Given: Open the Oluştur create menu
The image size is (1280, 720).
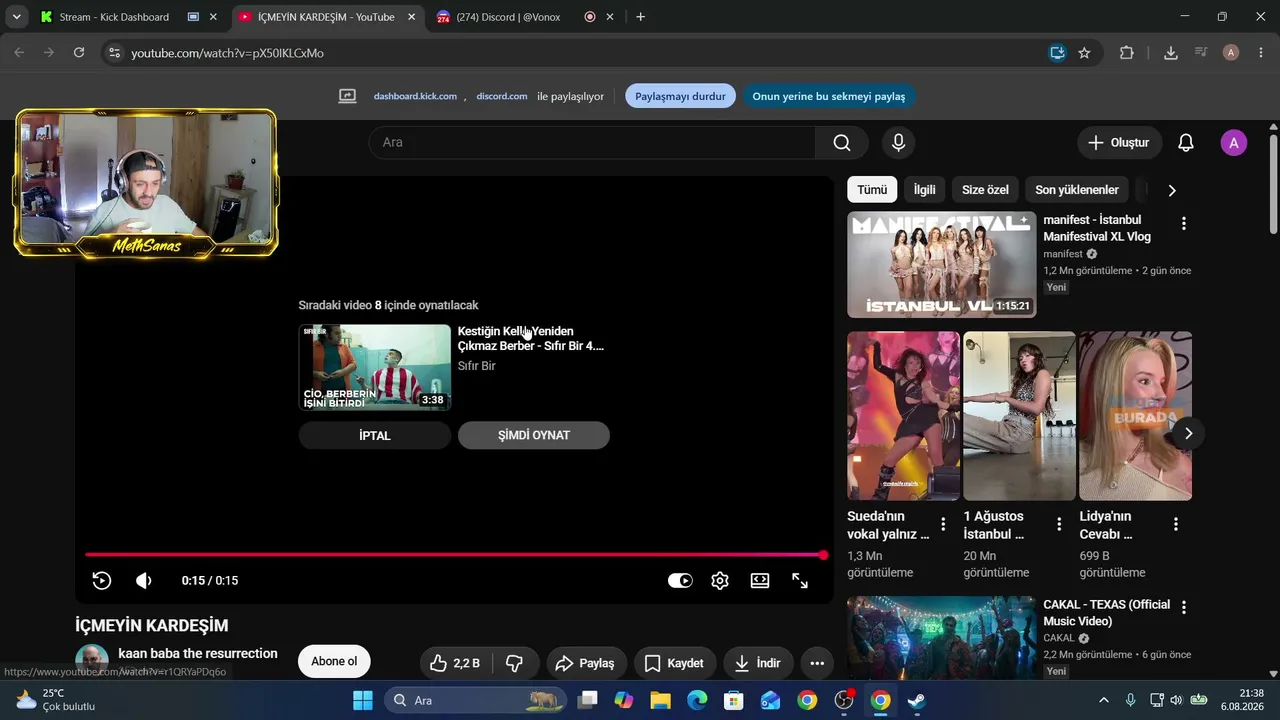Looking at the screenshot, I should (1119, 142).
